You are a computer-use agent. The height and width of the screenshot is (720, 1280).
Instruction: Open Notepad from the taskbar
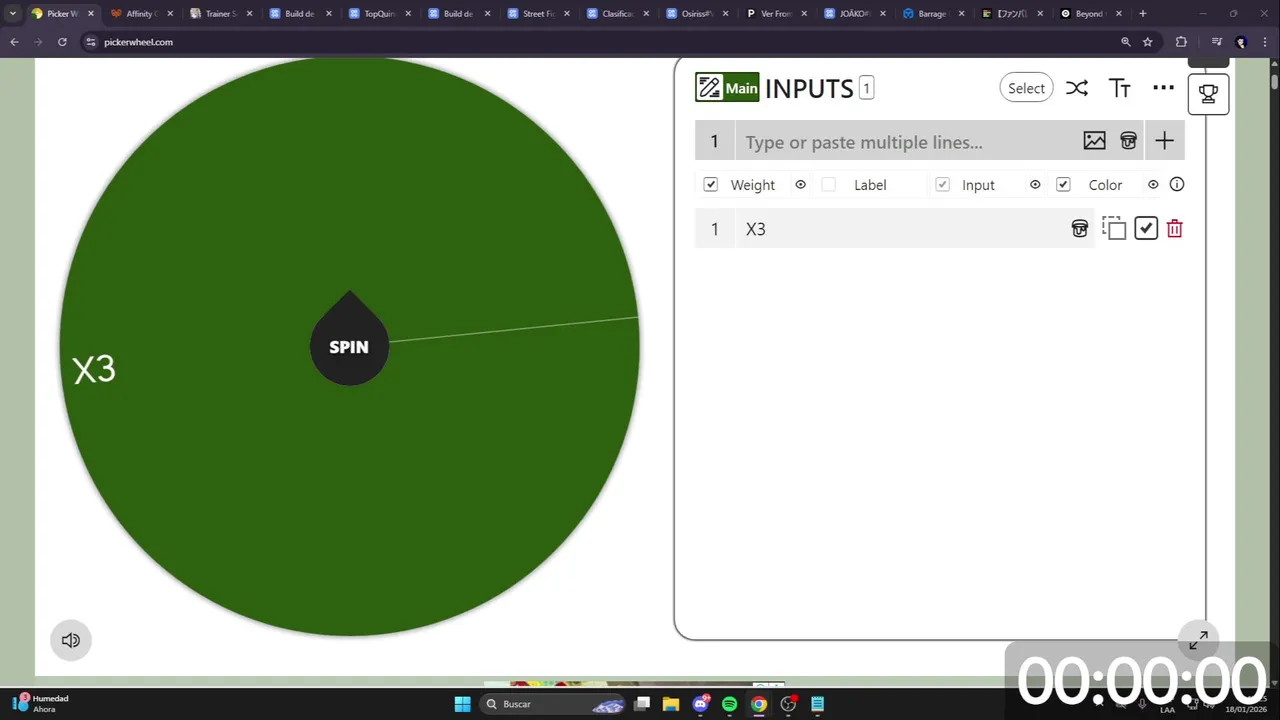(x=817, y=704)
